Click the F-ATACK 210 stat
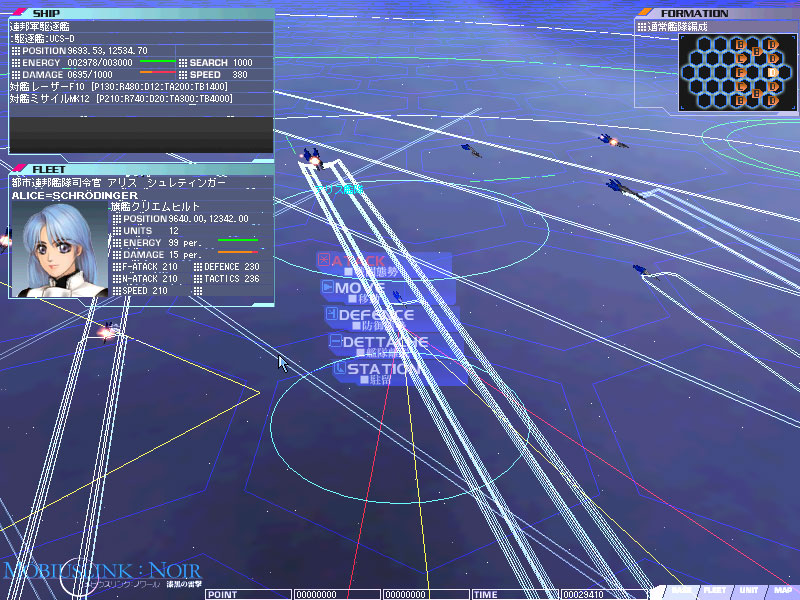800x600 pixels. [145, 267]
